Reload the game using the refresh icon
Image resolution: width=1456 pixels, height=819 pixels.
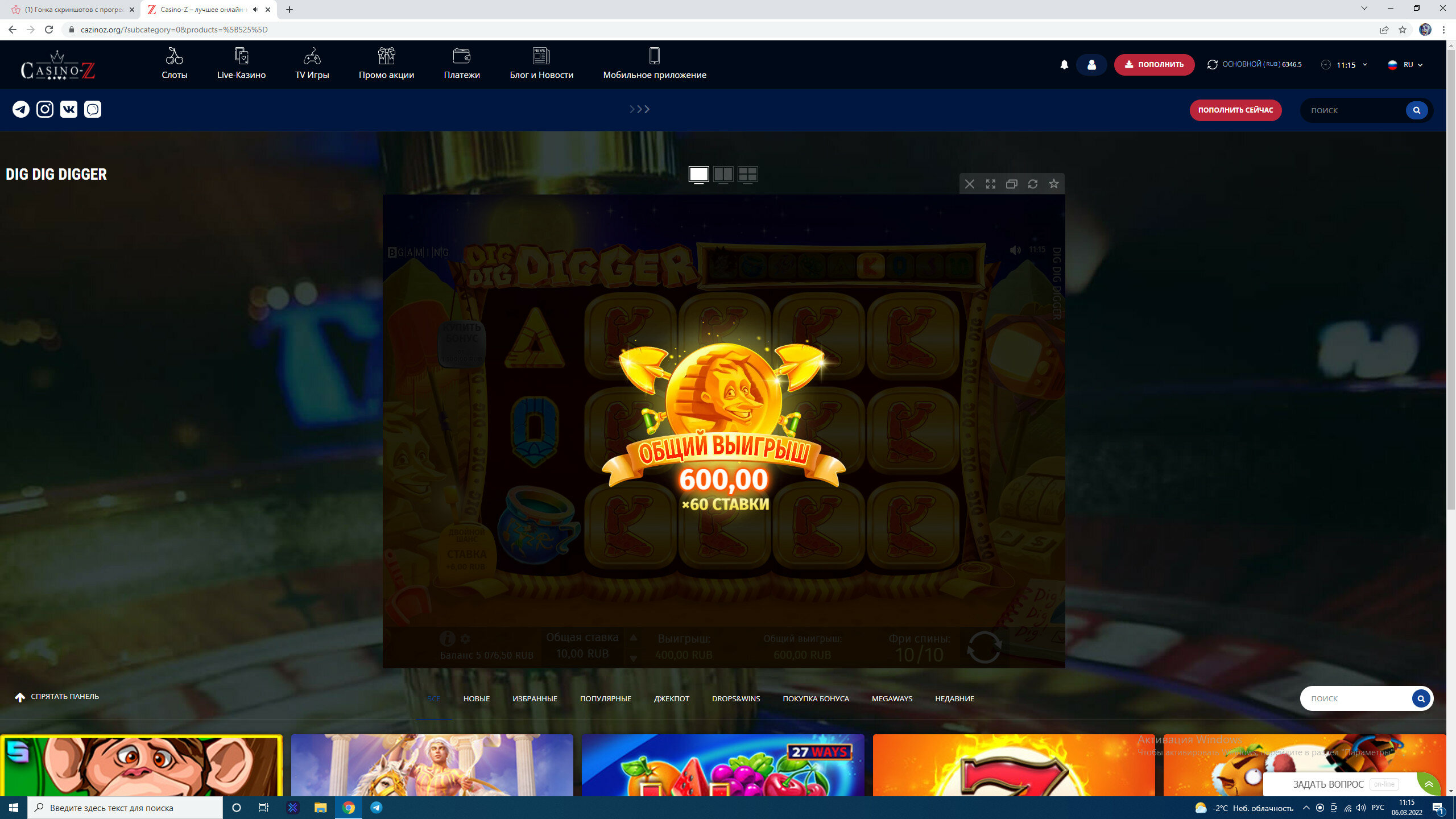click(1033, 184)
